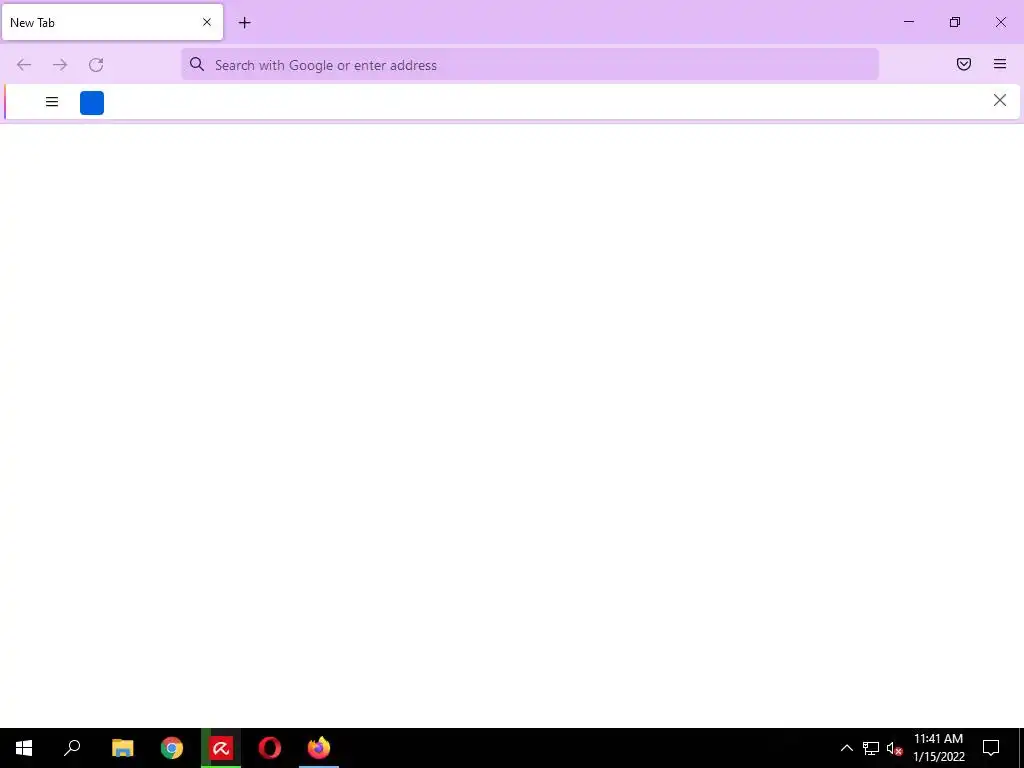Open Windows taskbar search
1024x768 pixels.
click(x=72, y=748)
